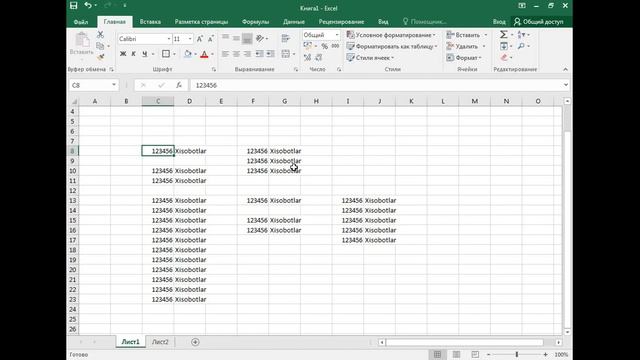Click the insert function fx icon
This screenshot has height=360, width=640.
point(179,85)
